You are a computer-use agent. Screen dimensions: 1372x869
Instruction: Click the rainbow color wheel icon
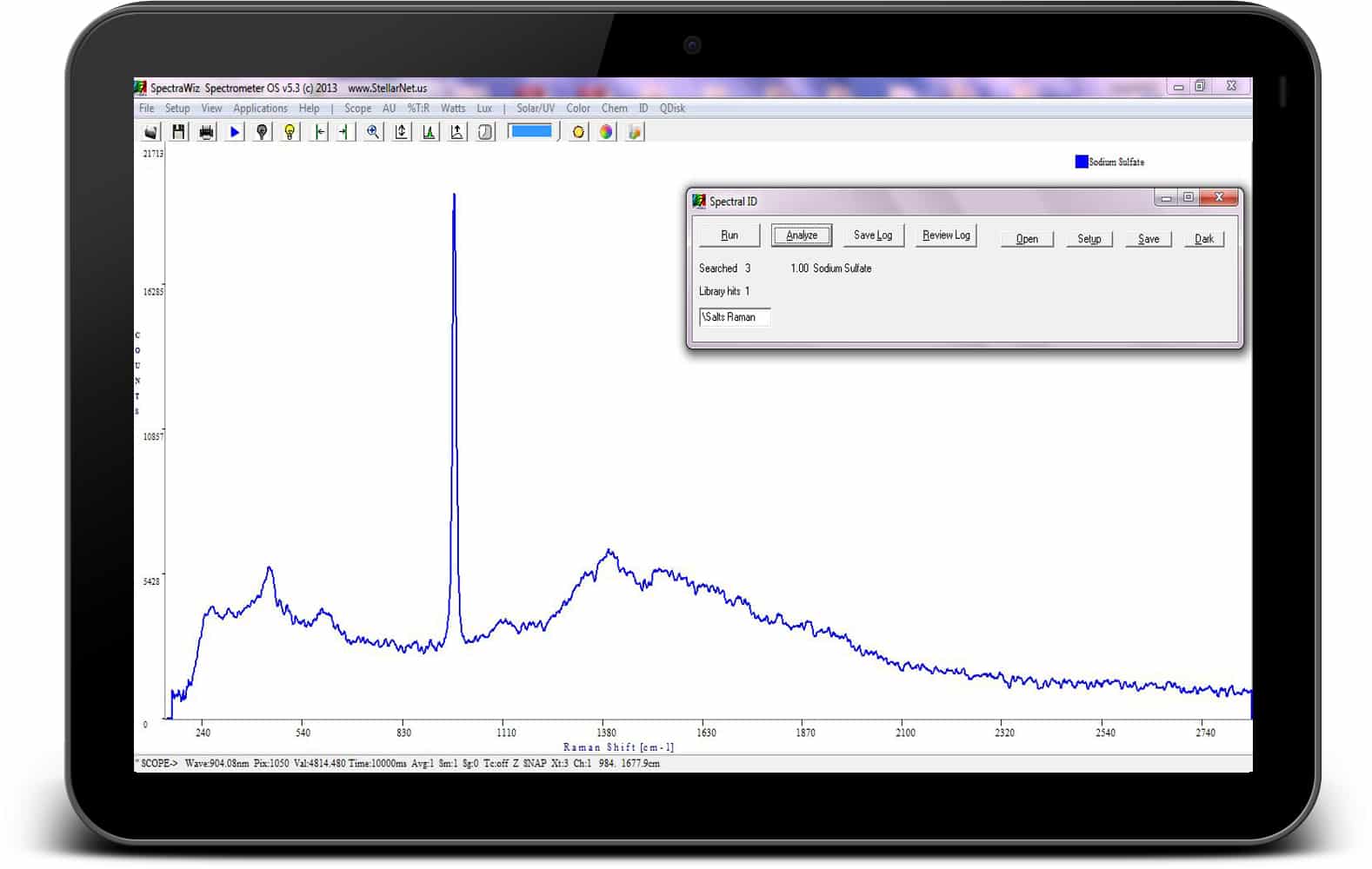(x=606, y=132)
